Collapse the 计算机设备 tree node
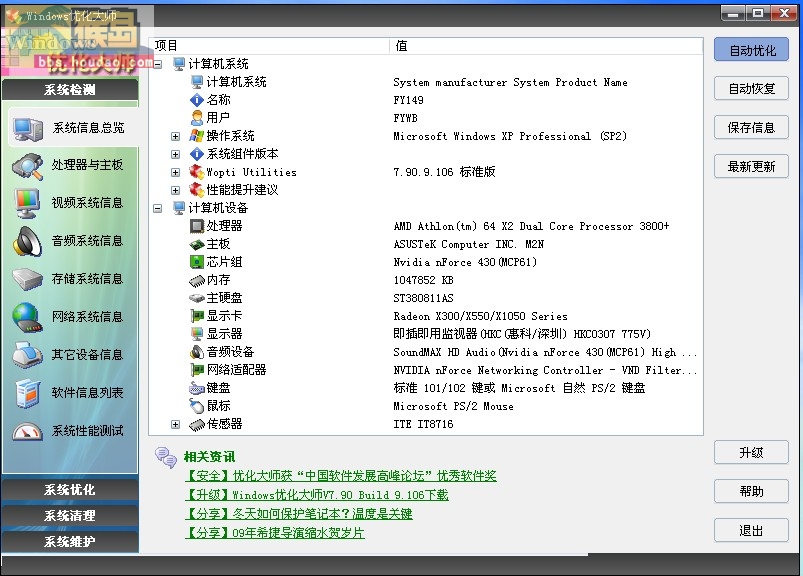This screenshot has height=576, width=803. click(x=158, y=208)
